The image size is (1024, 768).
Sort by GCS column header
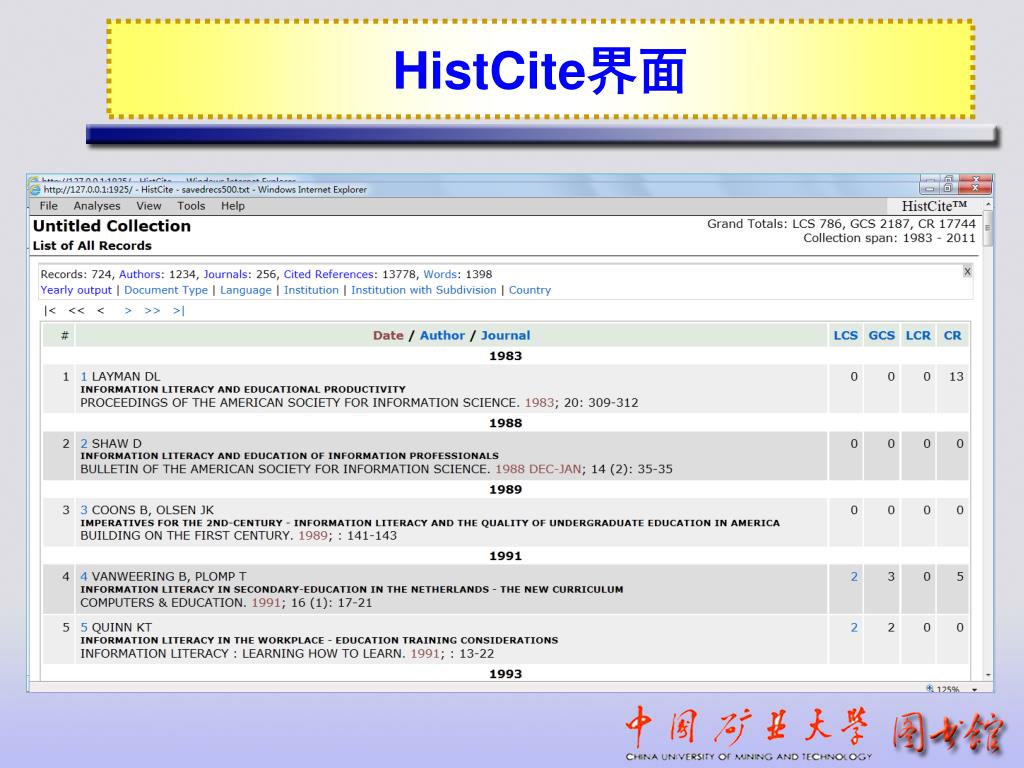pos(882,336)
